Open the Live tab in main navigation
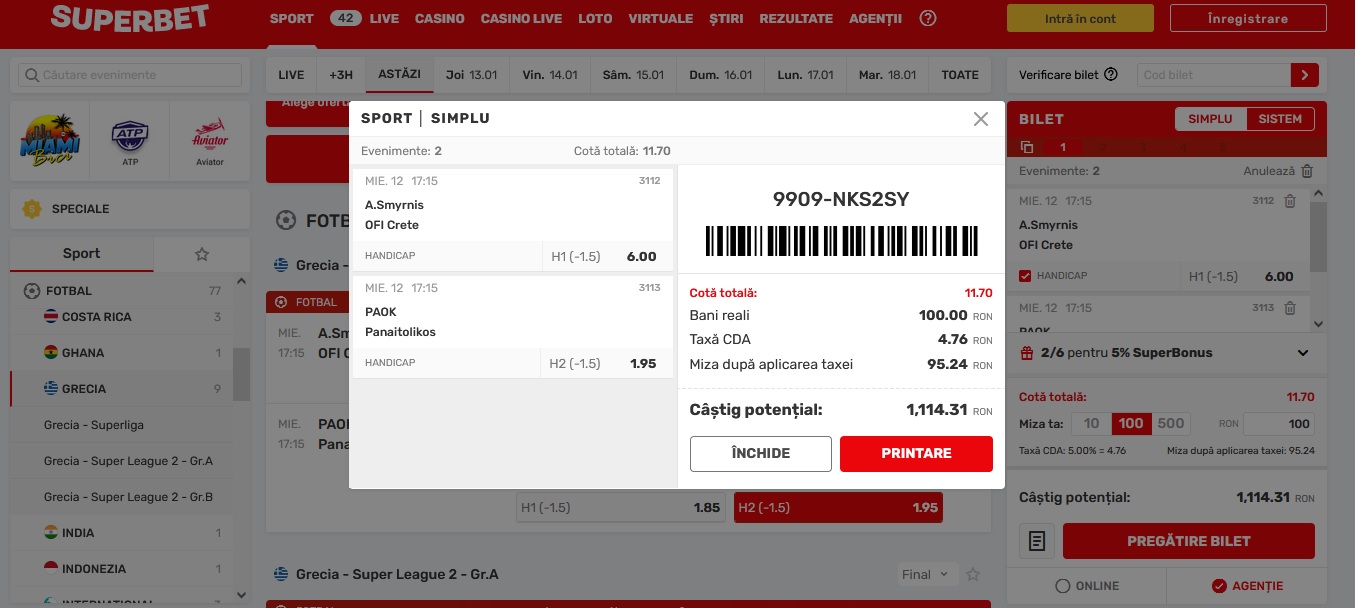The width and height of the screenshot is (1356, 608). tap(384, 18)
